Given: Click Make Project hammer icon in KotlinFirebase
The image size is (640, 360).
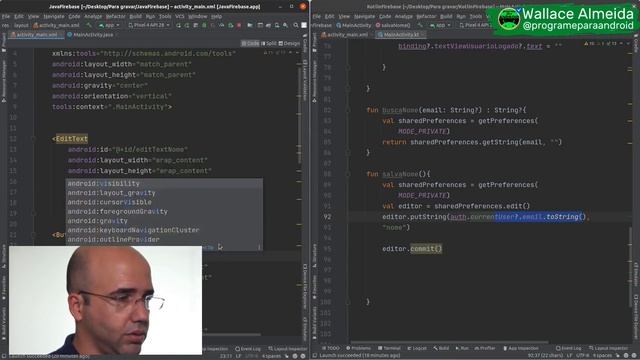Looking at the screenshot, I should (420, 25).
